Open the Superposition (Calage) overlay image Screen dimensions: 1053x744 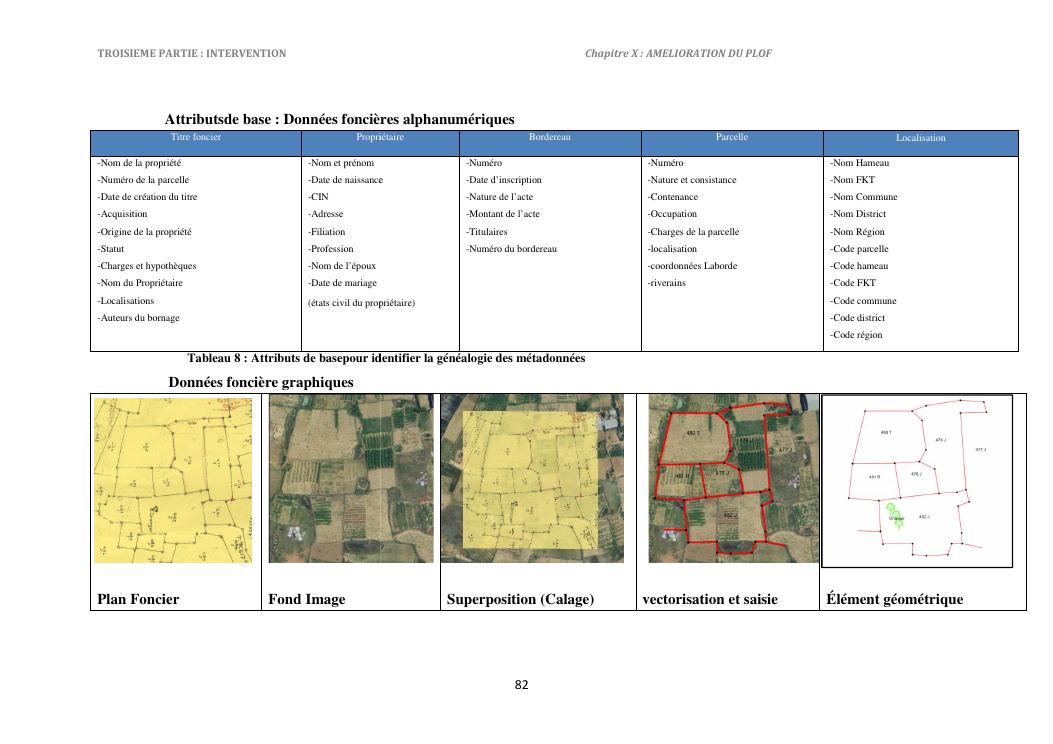(532, 479)
